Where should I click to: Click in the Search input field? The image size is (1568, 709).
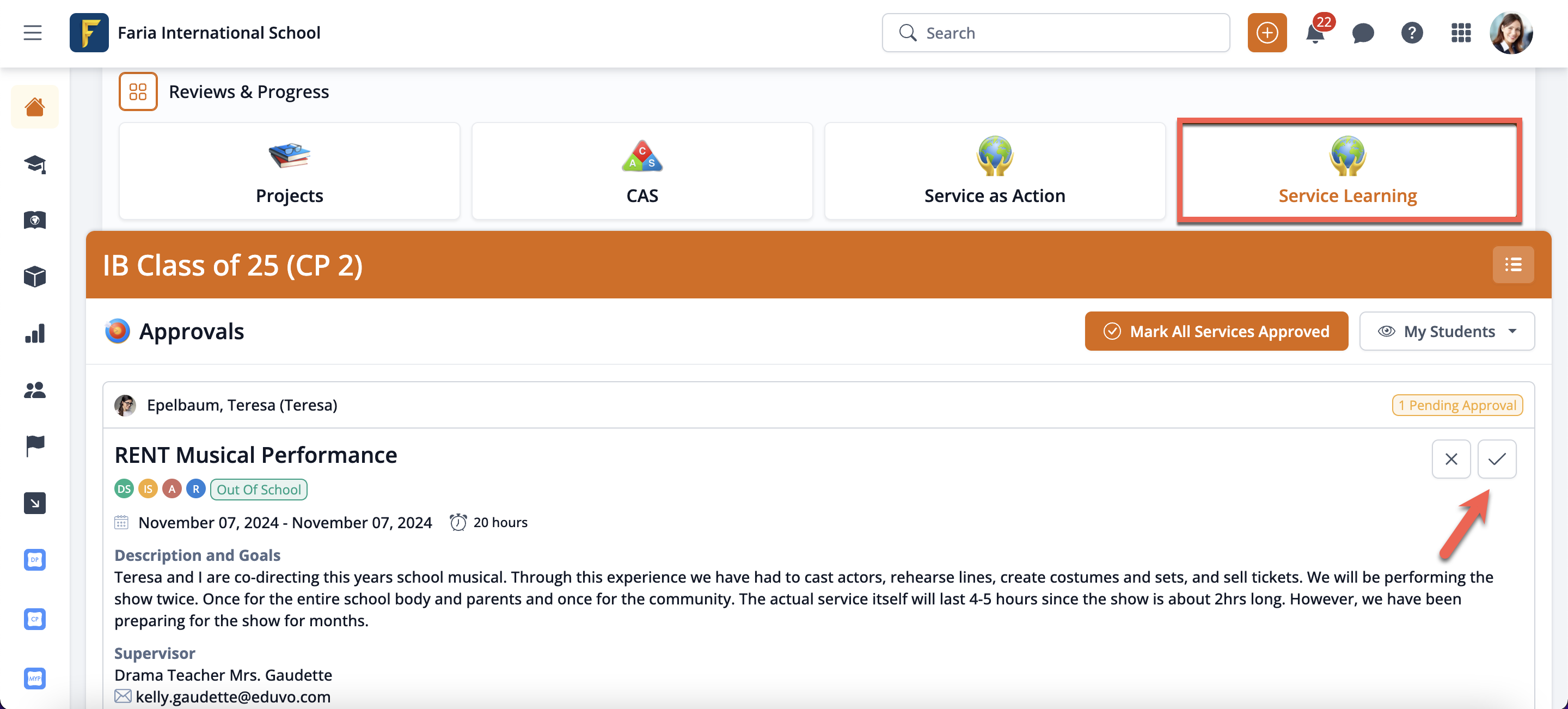(x=1056, y=33)
